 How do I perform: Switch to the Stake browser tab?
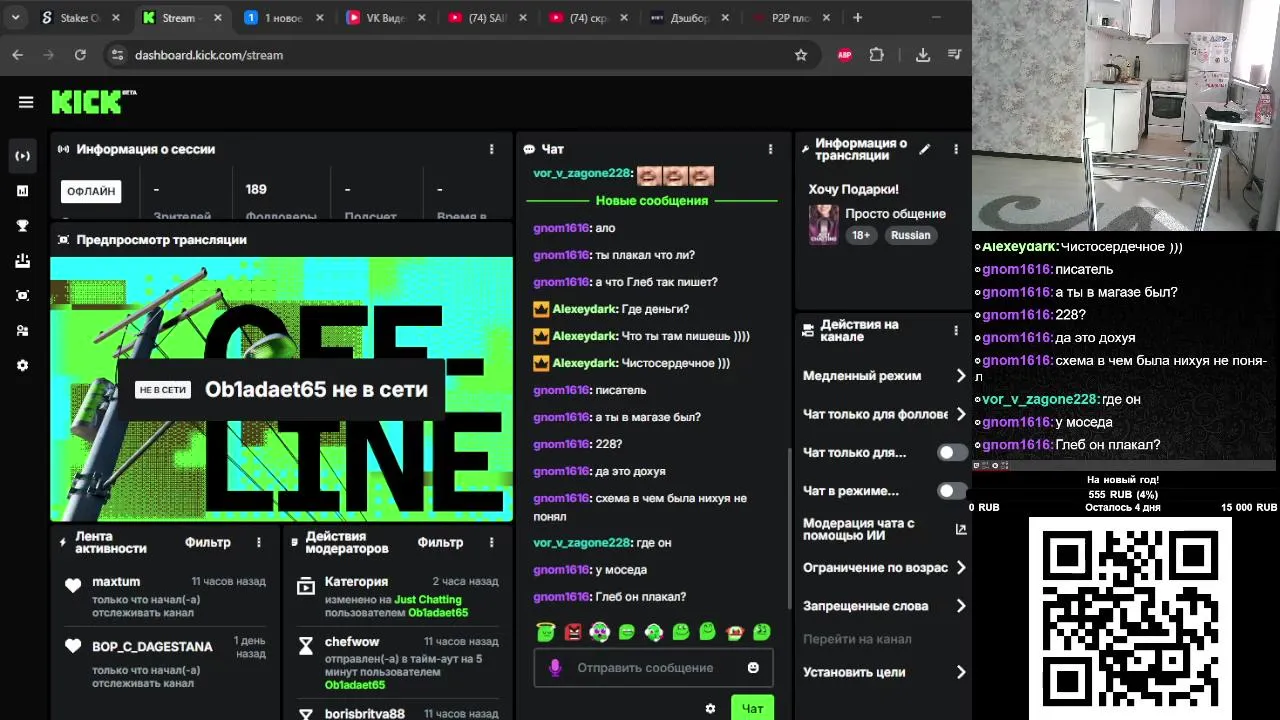pyautogui.click(x=80, y=18)
